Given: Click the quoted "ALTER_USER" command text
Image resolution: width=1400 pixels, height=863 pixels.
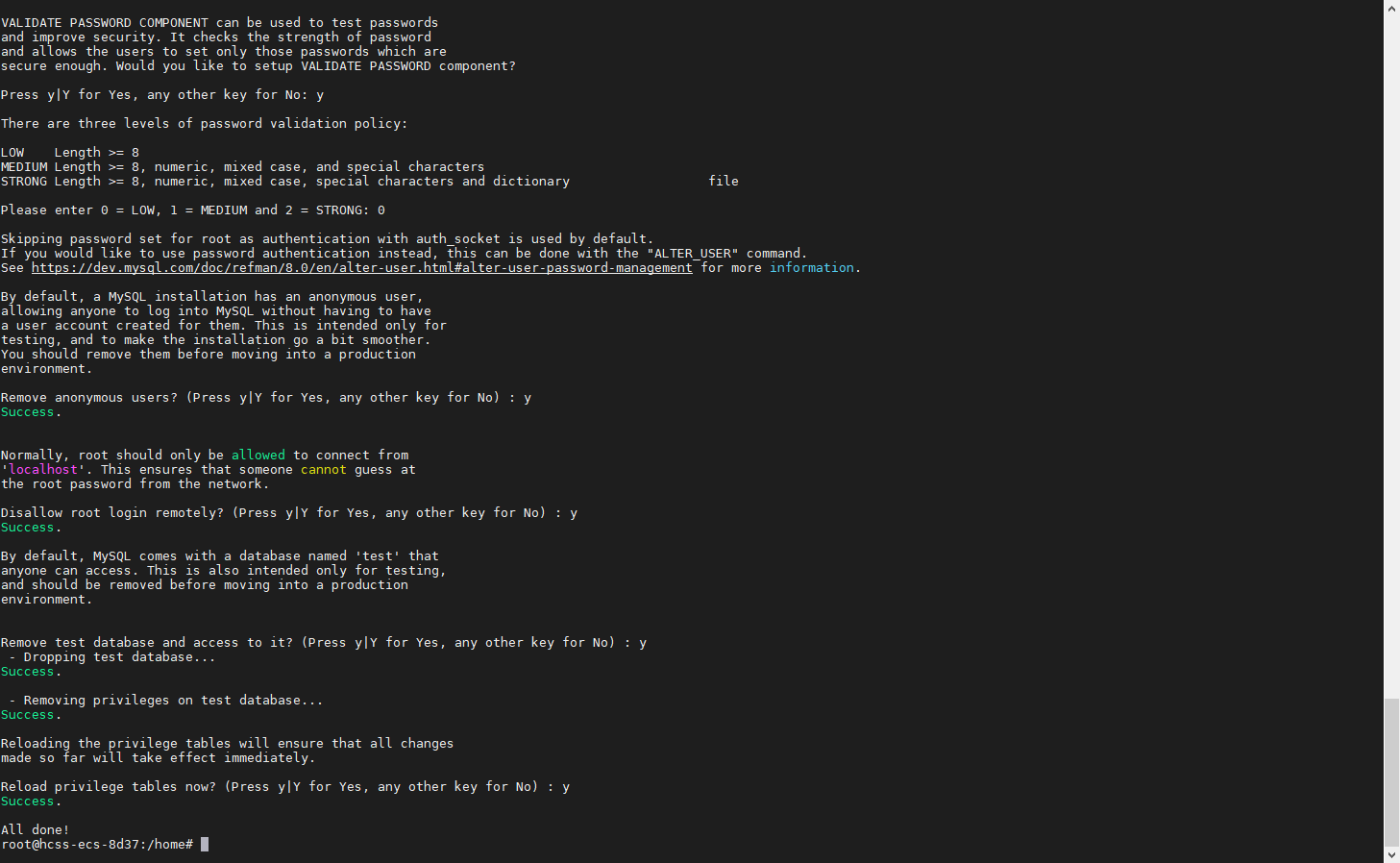Looking at the screenshot, I should 692,254.
